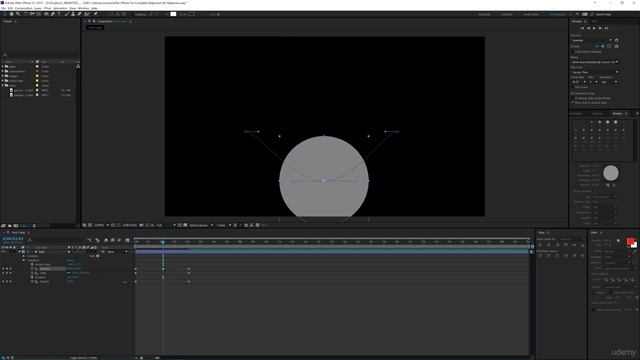Create a new folder in Project panel

pyautogui.click(x=9, y=225)
